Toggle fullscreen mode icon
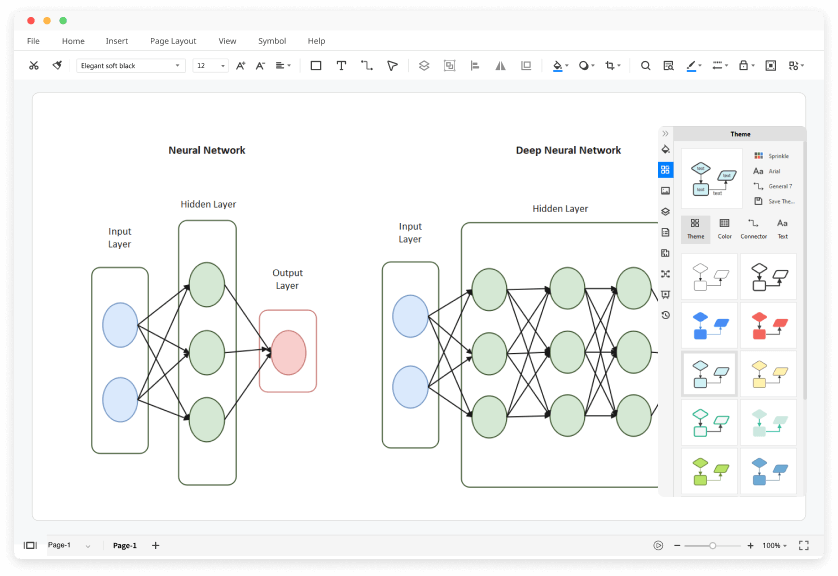This screenshot has height=576, width=838. click(804, 545)
